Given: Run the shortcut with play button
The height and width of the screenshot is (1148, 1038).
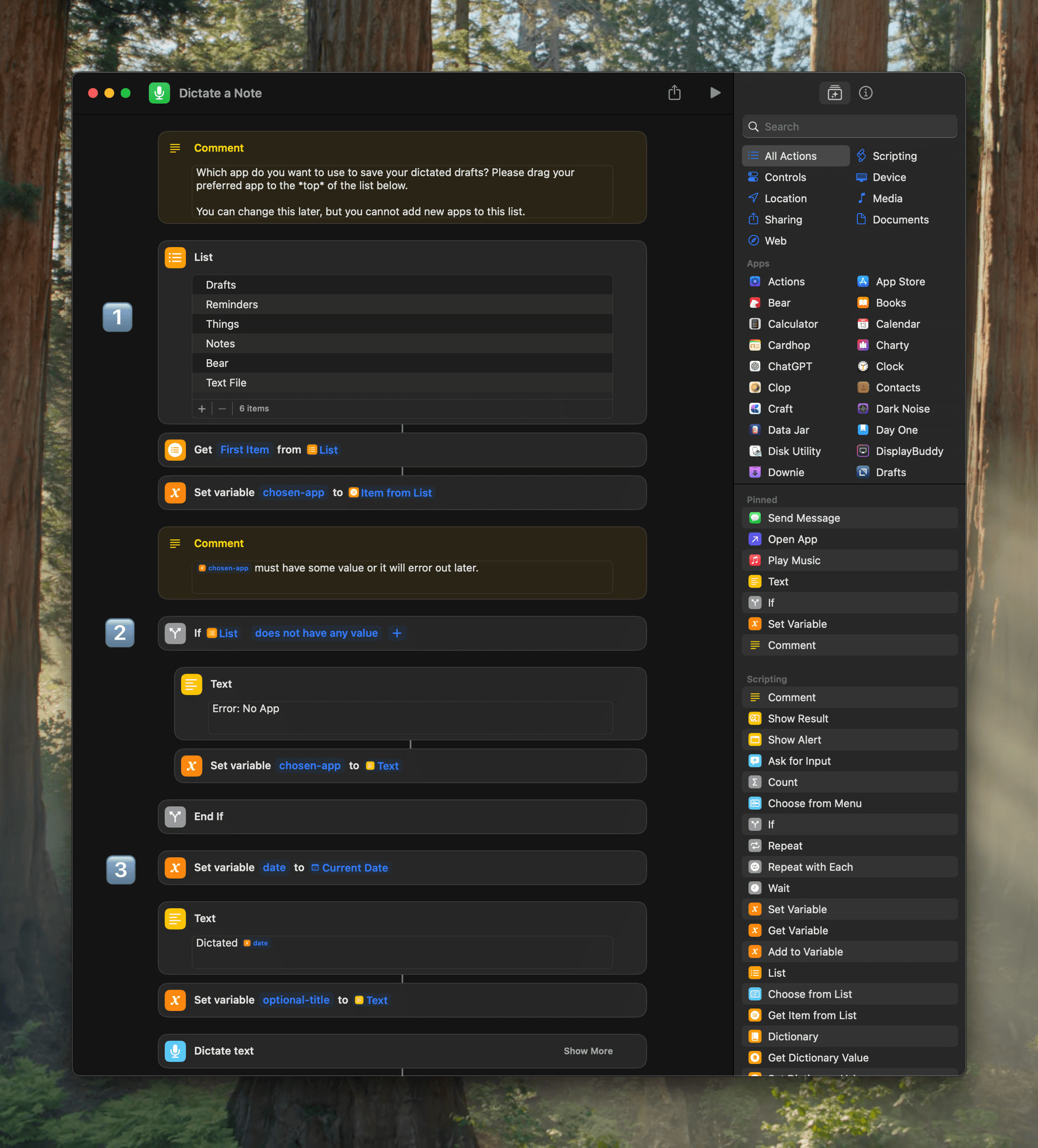Looking at the screenshot, I should point(715,93).
